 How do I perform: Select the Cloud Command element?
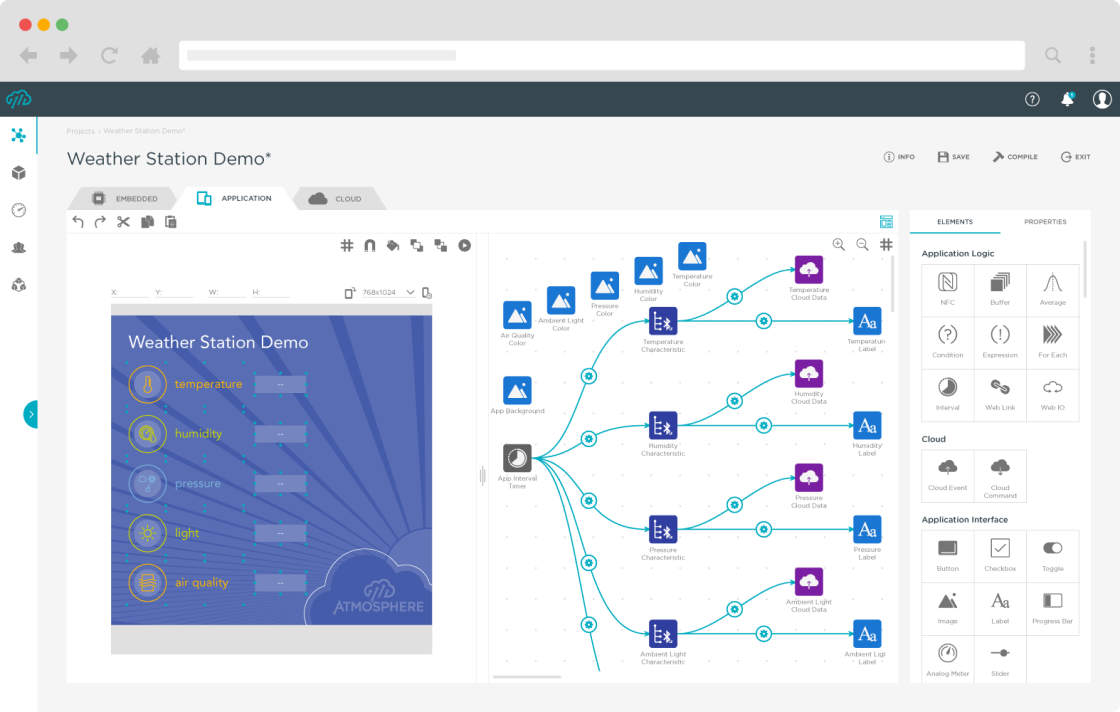tap(1000, 476)
